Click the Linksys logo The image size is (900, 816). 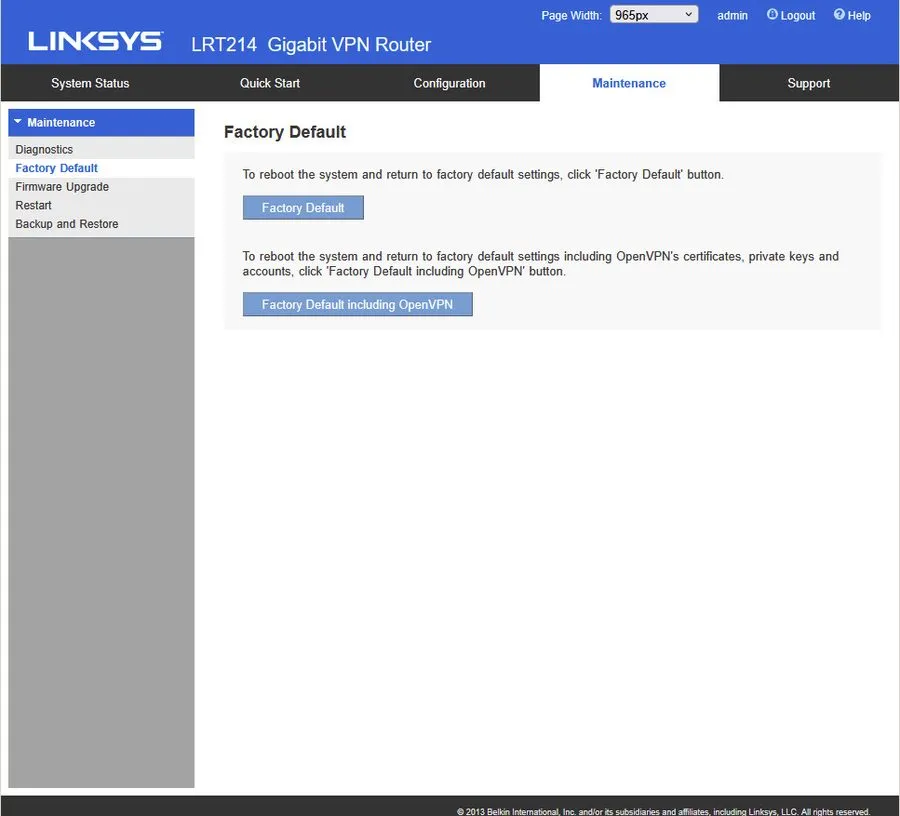(x=95, y=41)
